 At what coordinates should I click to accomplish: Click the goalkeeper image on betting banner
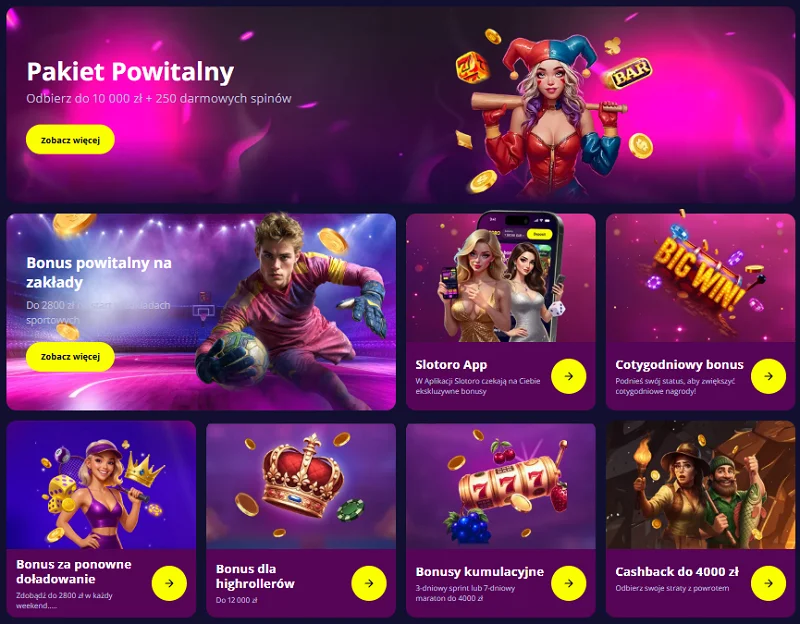tap(291, 311)
